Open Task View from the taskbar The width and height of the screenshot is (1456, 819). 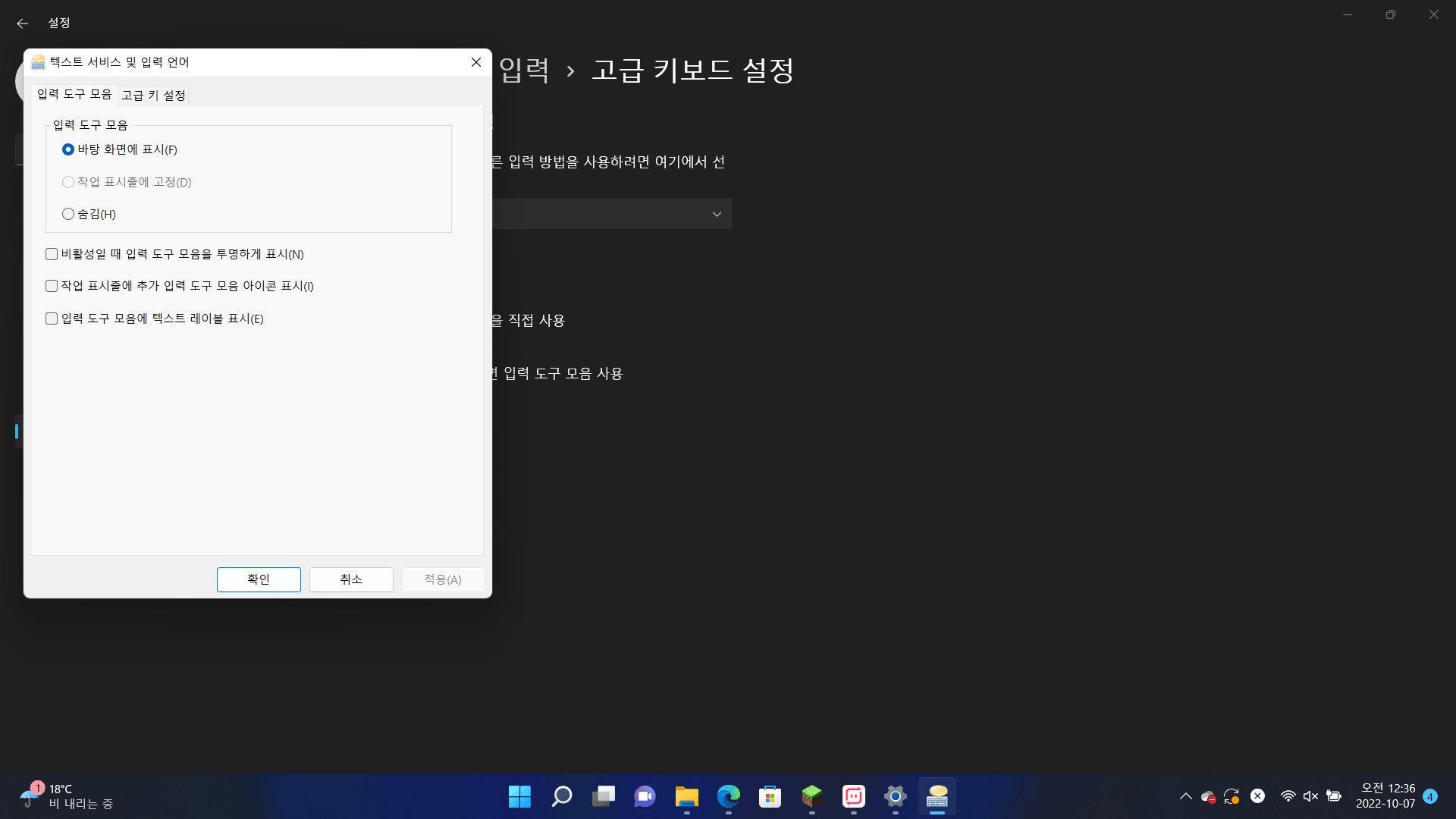pyautogui.click(x=604, y=796)
